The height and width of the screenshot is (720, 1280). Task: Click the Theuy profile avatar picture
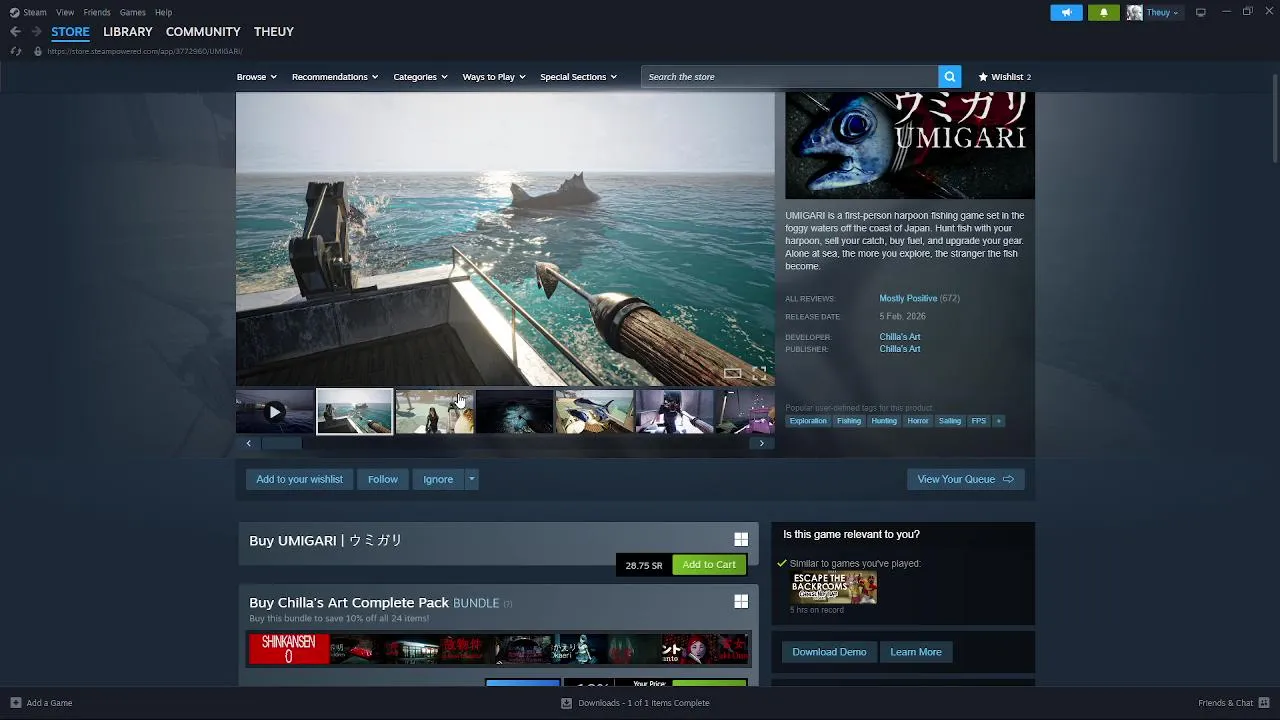(x=1134, y=12)
